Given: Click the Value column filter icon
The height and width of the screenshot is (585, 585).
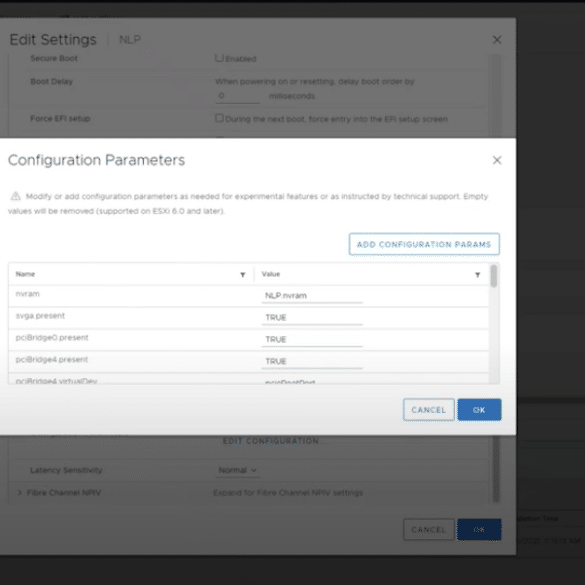Looking at the screenshot, I should point(477,275).
